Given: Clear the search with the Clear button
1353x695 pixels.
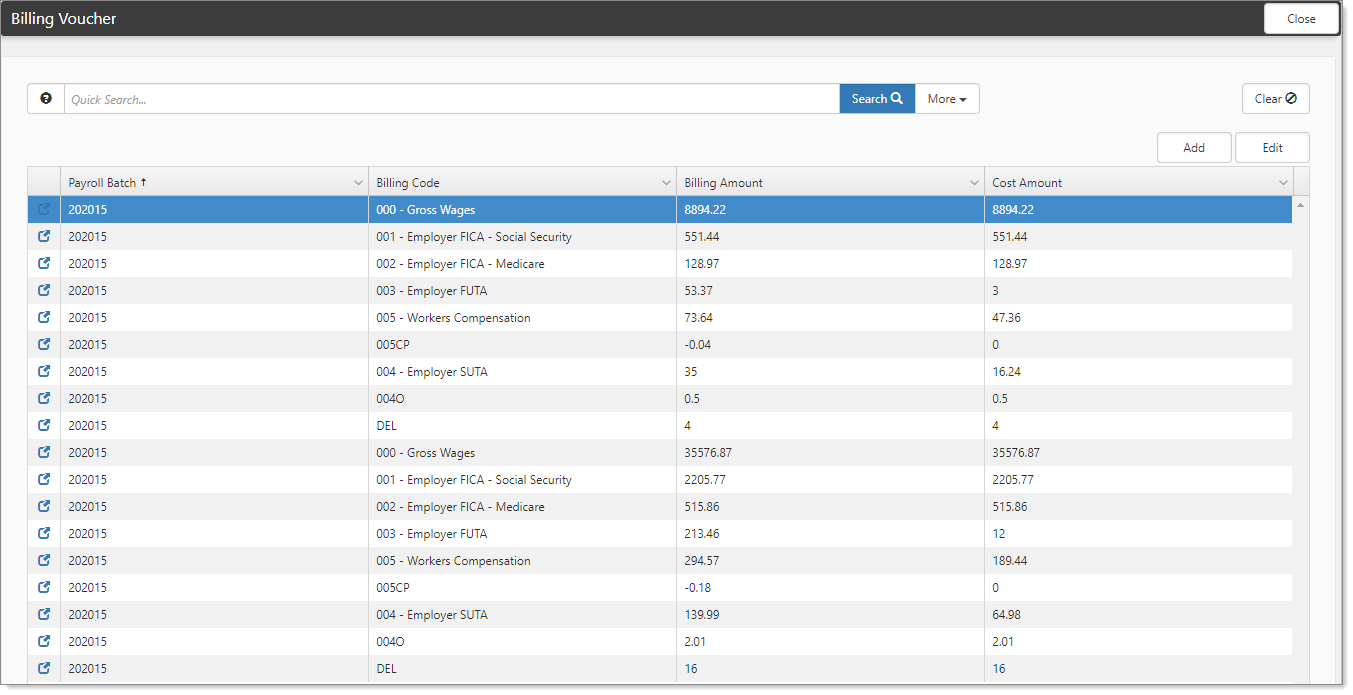Looking at the screenshot, I should 1276,99.
